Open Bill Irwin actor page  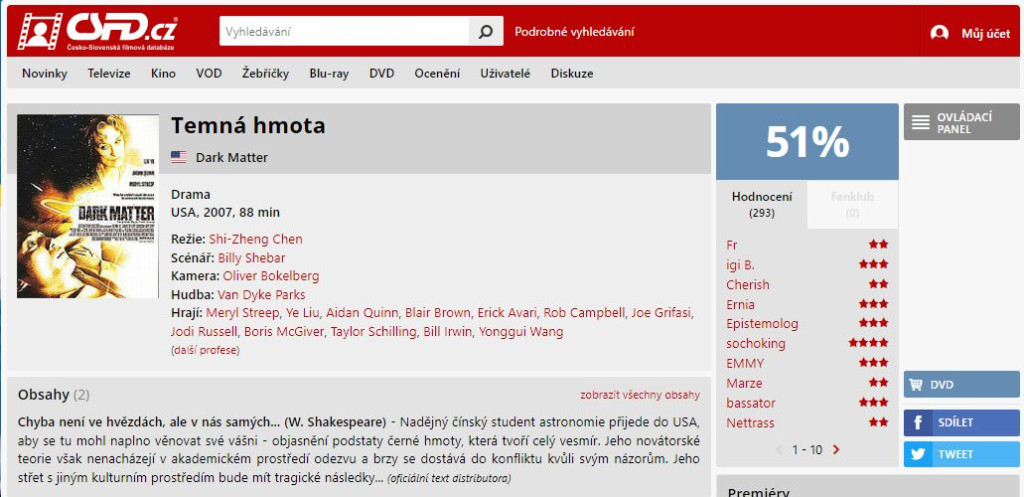[x=447, y=332]
